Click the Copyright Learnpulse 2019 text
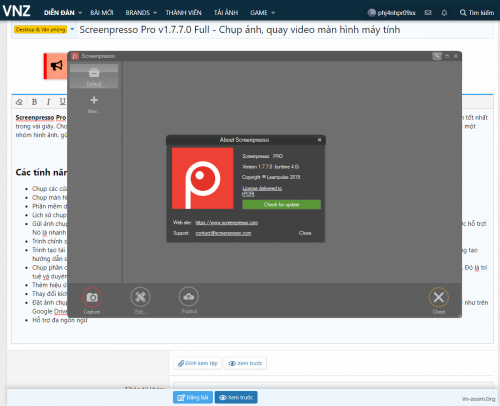The height and width of the screenshot is (406, 500). 271,177
